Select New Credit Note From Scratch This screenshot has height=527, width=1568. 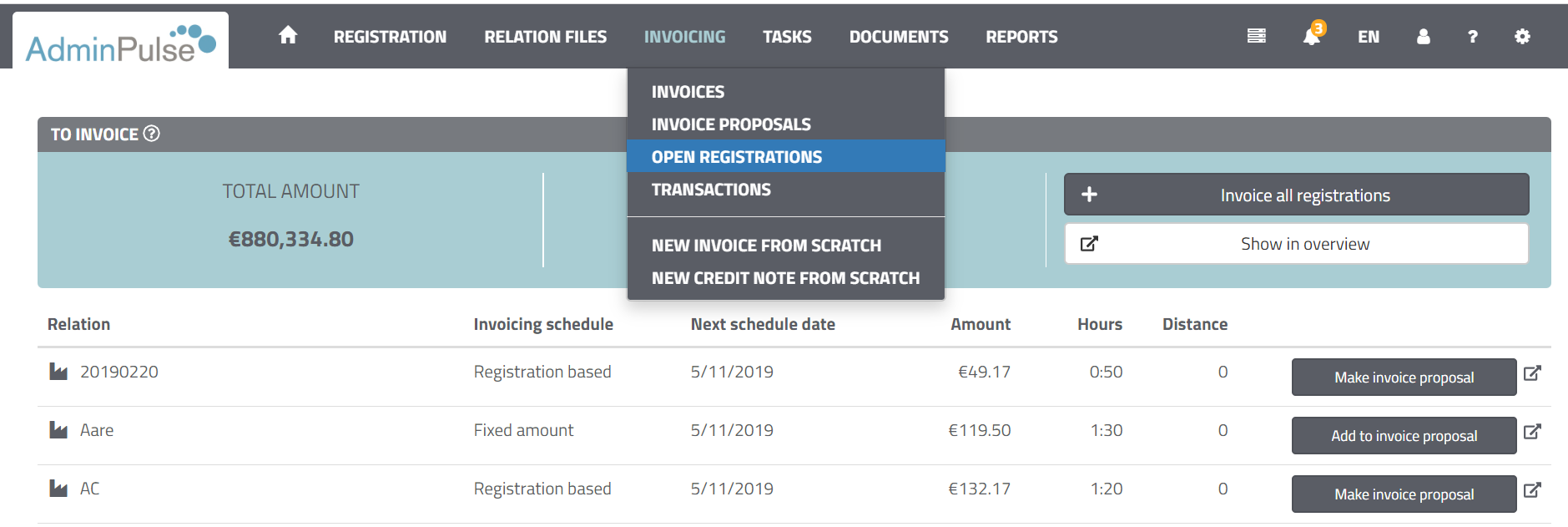point(785,278)
